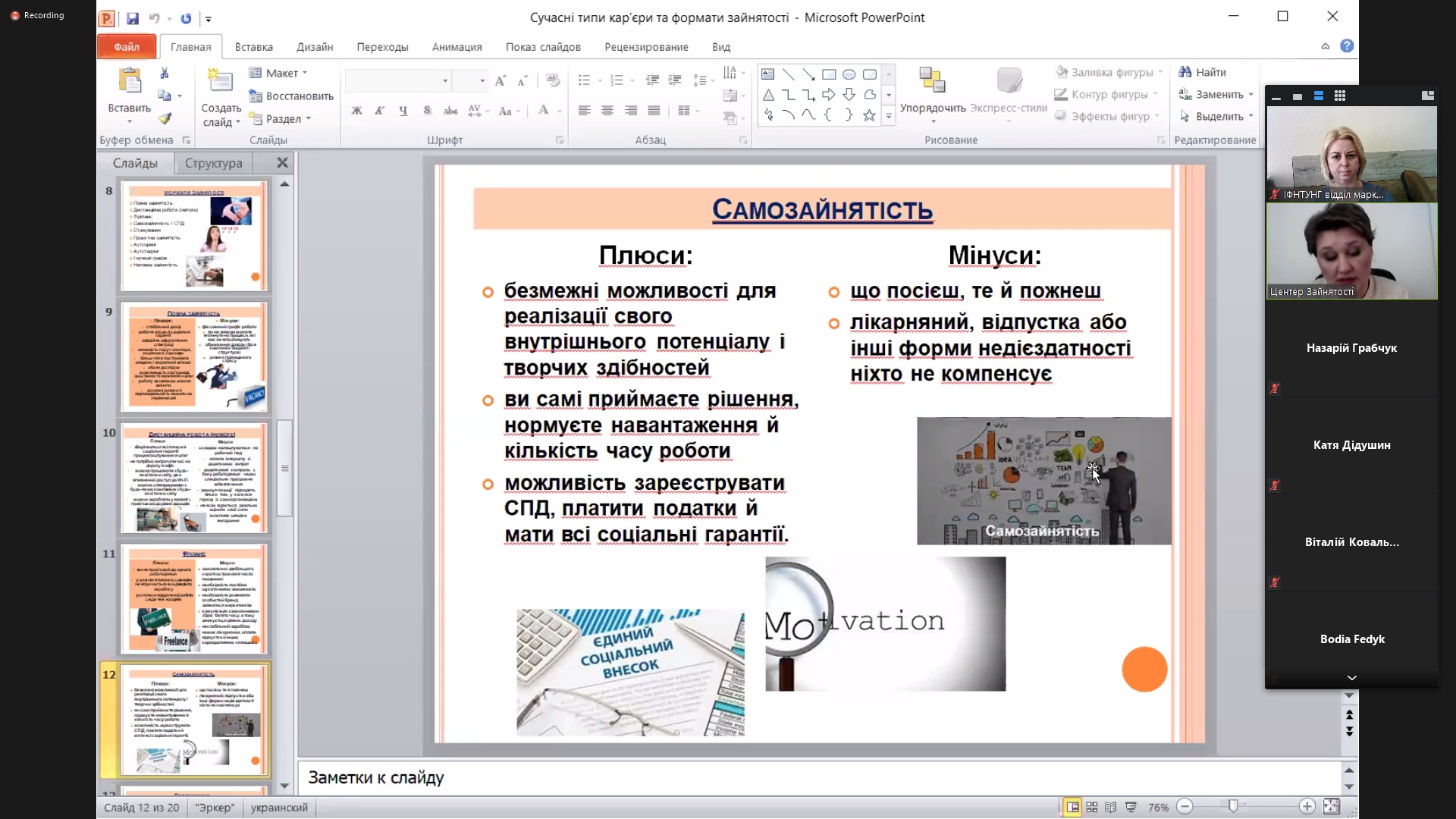Start slideshow from status bar icon
Image resolution: width=1456 pixels, height=819 pixels.
pyautogui.click(x=1131, y=808)
